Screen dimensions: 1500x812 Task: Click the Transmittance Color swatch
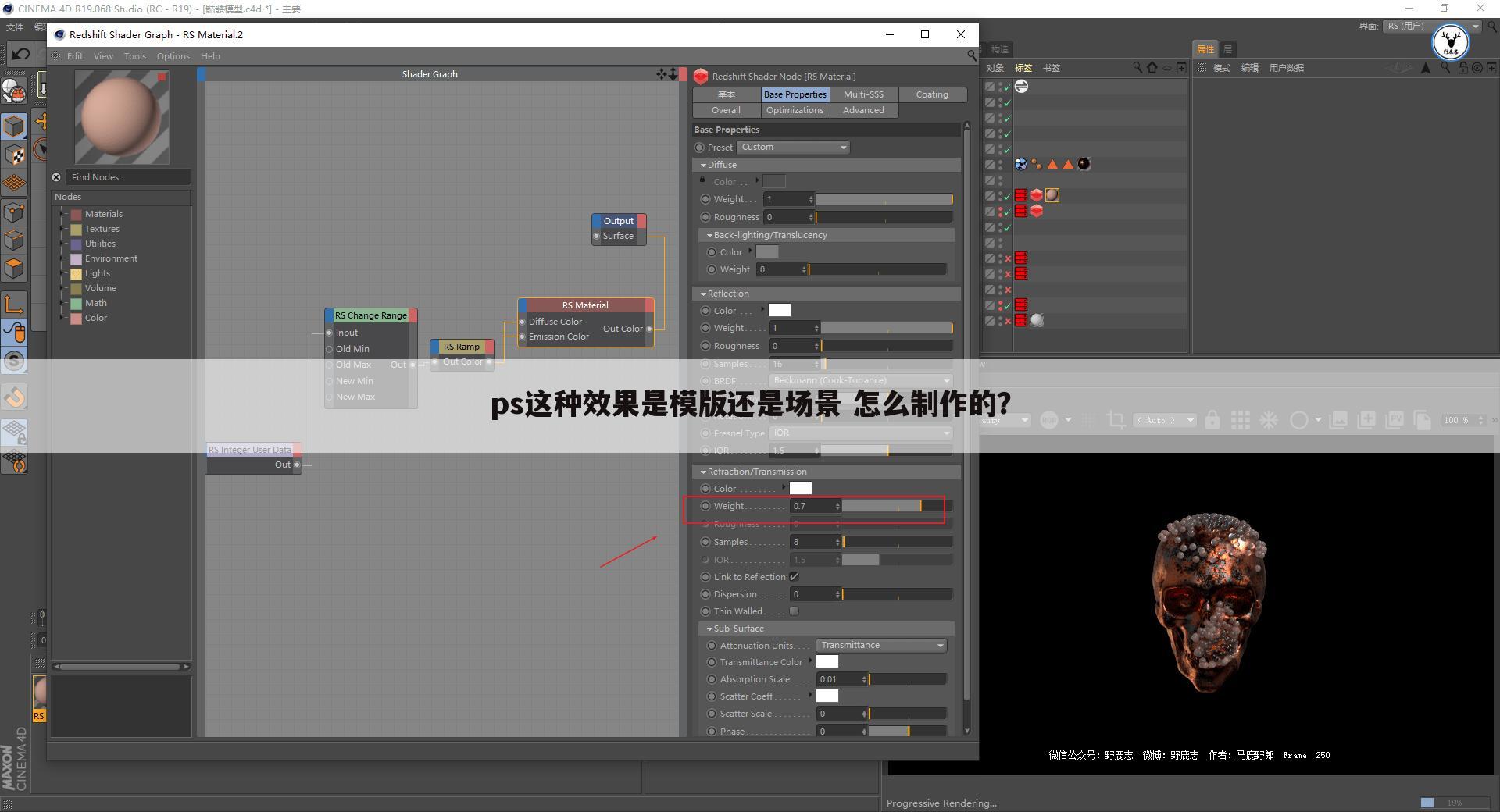pyautogui.click(x=827, y=662)
